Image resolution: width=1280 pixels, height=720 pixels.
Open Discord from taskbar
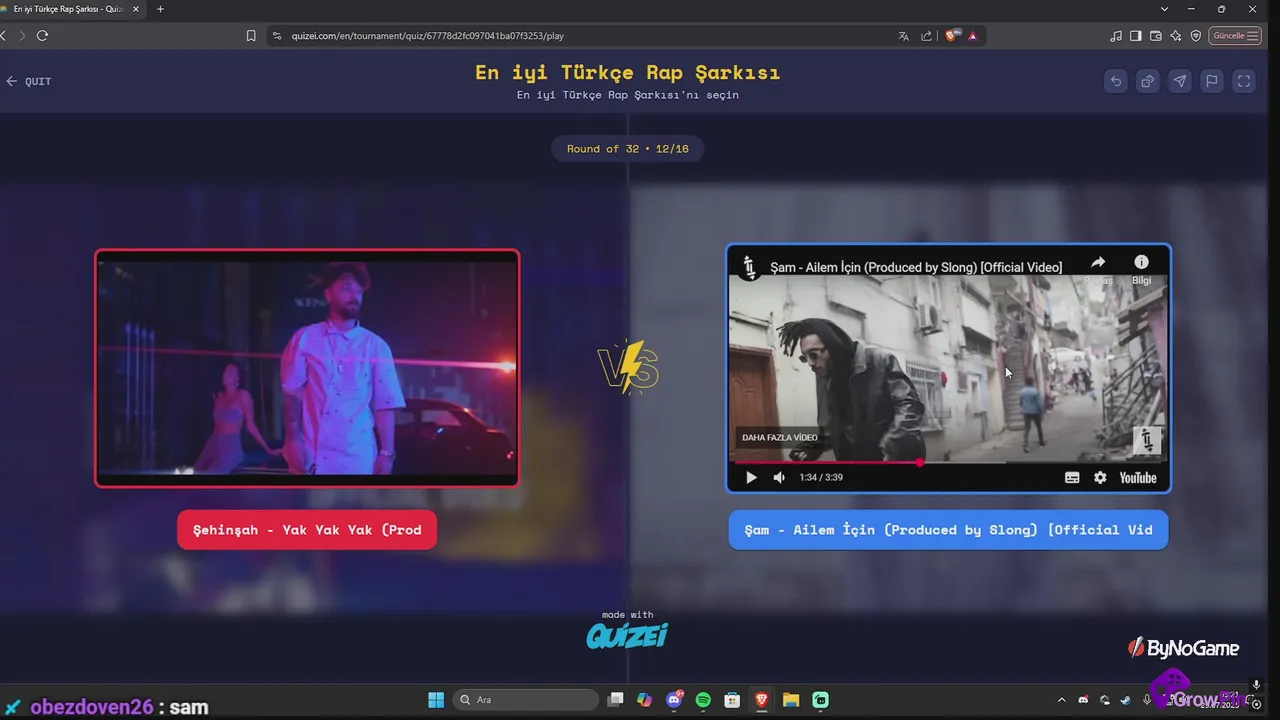pyautogui.click(x=674, y=700)
